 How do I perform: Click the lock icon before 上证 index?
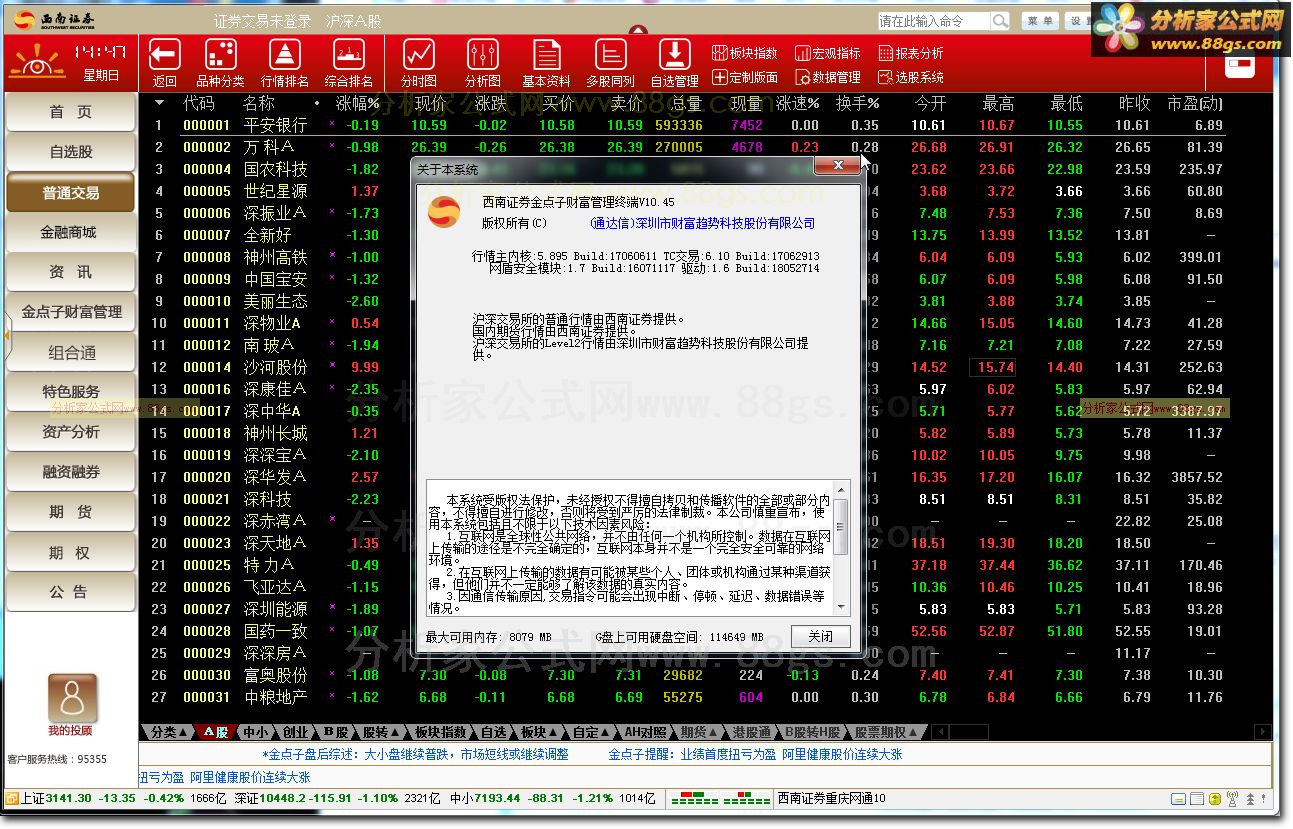[12, 798]
